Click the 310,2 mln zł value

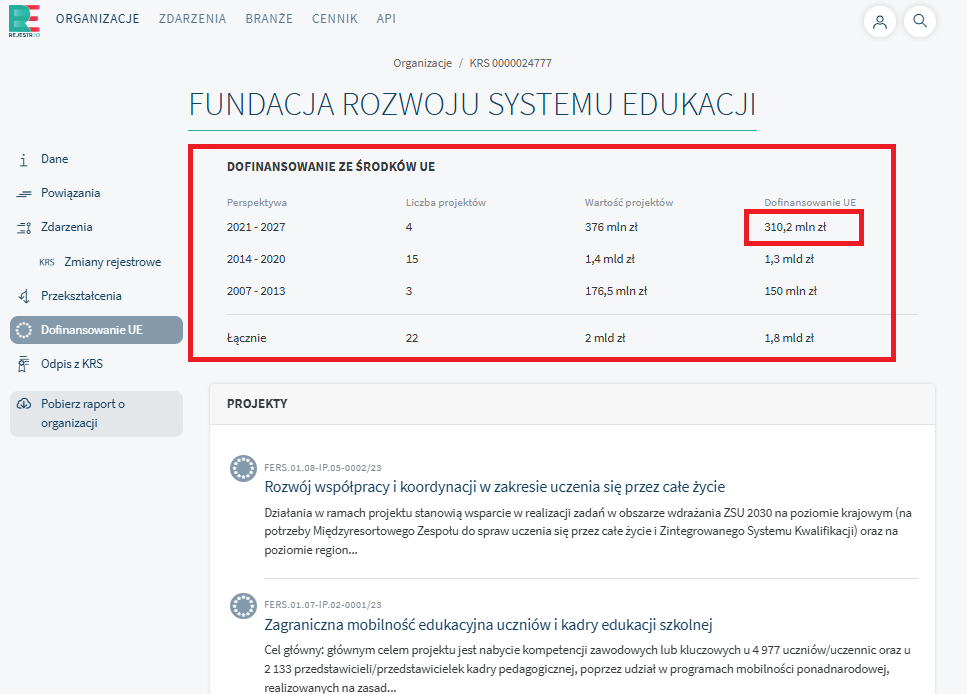tap(796, 227)
